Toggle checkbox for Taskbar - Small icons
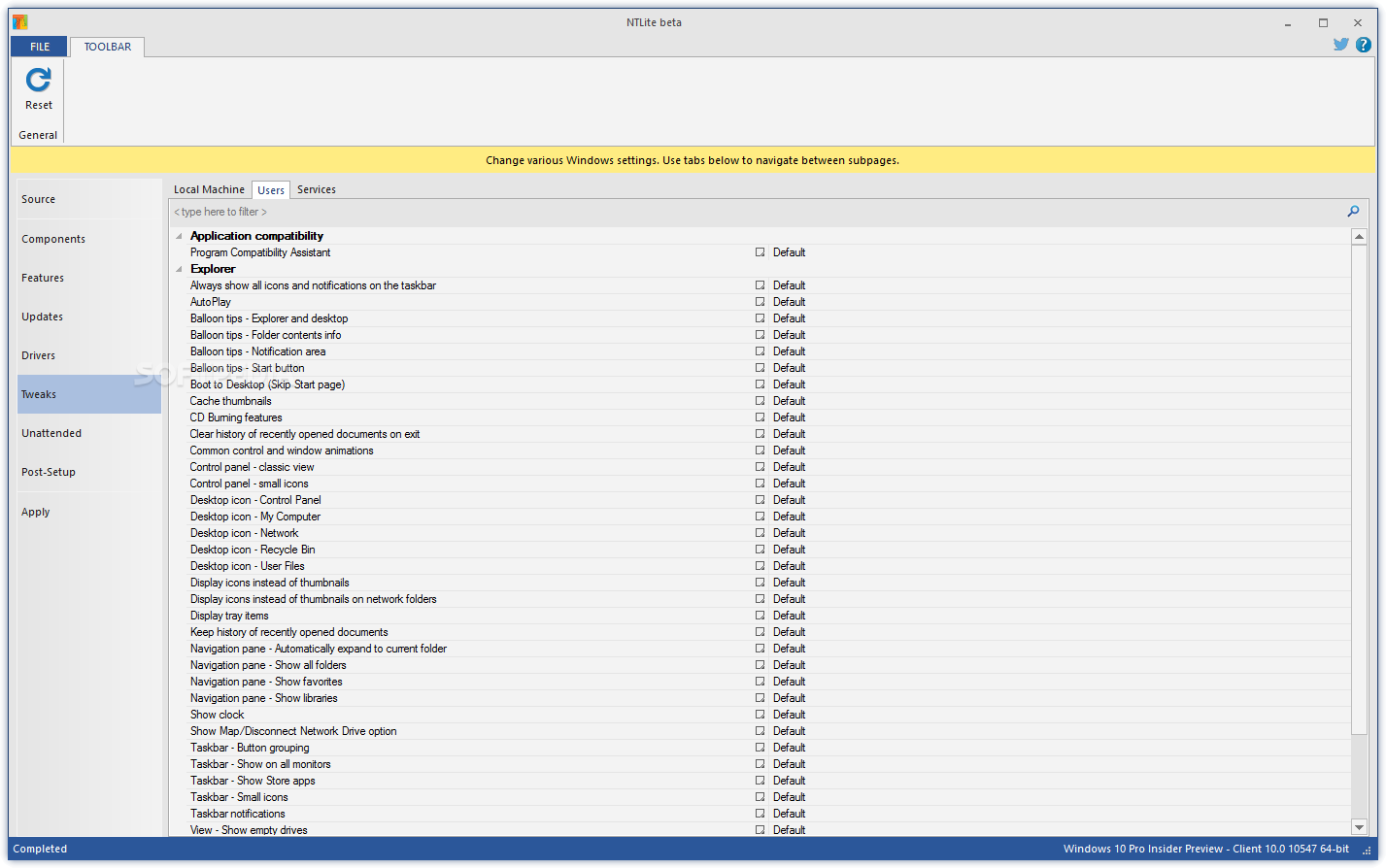The height and width of the screenshot is (868, 1386). [760, 797]
